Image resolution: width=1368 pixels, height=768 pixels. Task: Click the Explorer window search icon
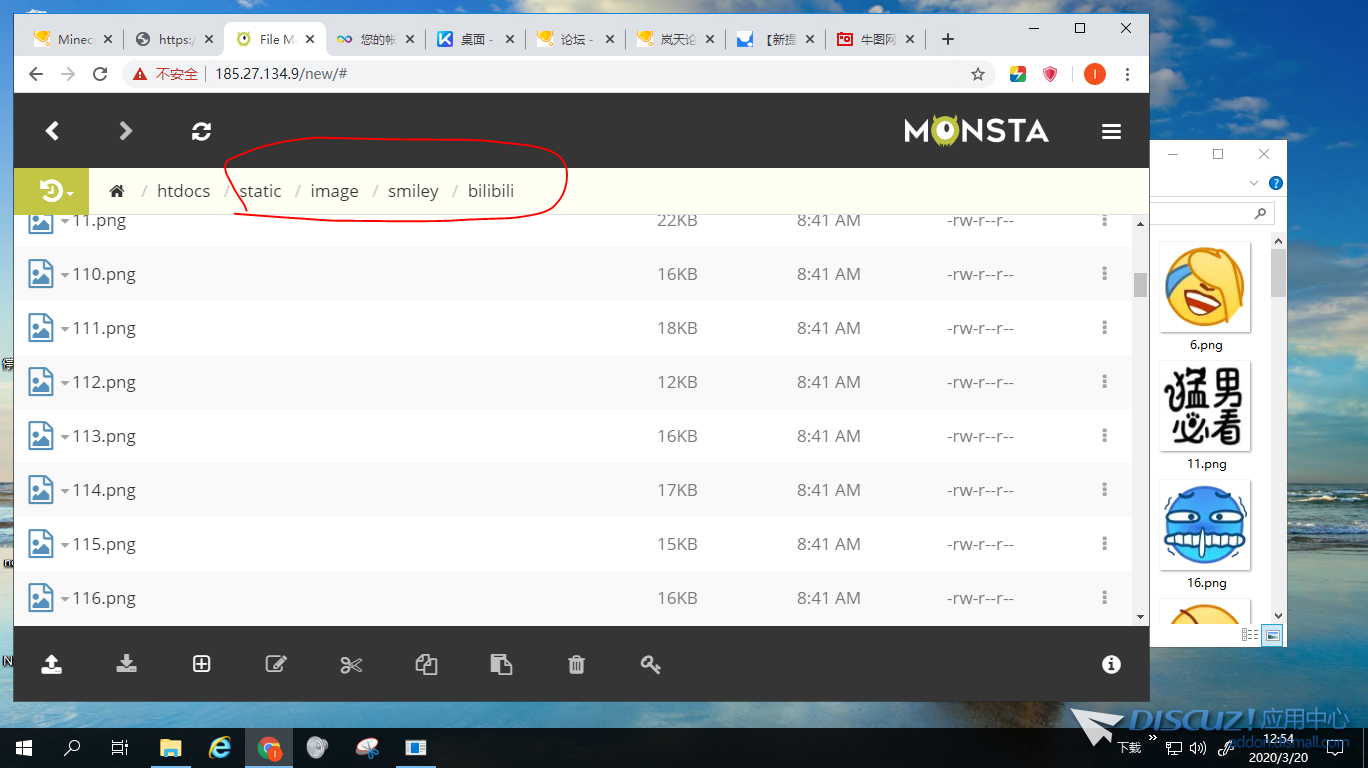point(1260,213)
